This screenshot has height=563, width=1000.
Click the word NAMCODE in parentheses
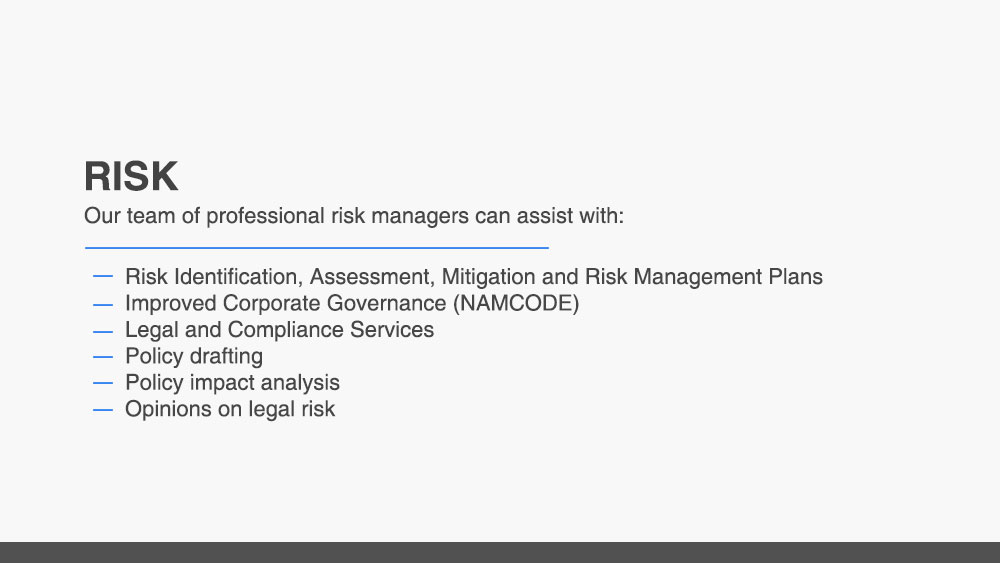point(516,303)
